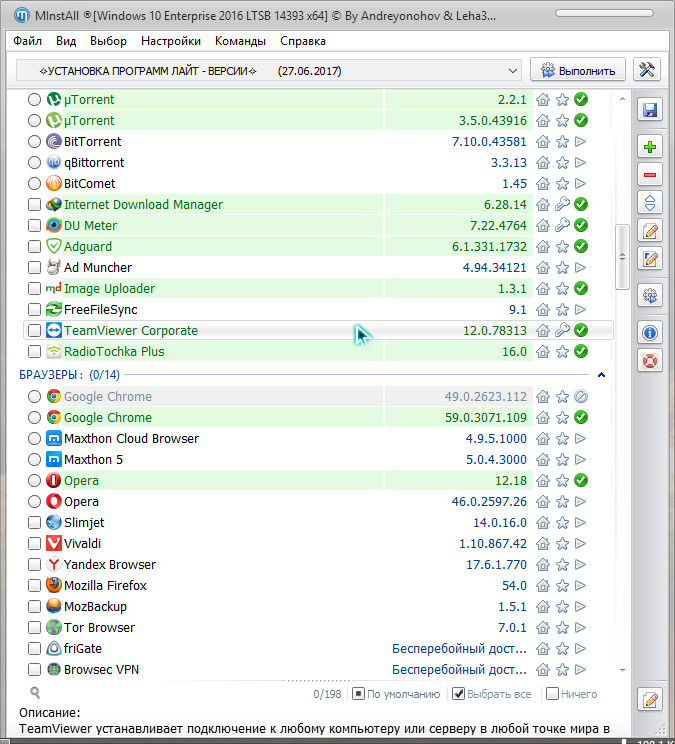
Task: Click the star icon for Mozilla Firefox
Action: coord(562,586)
